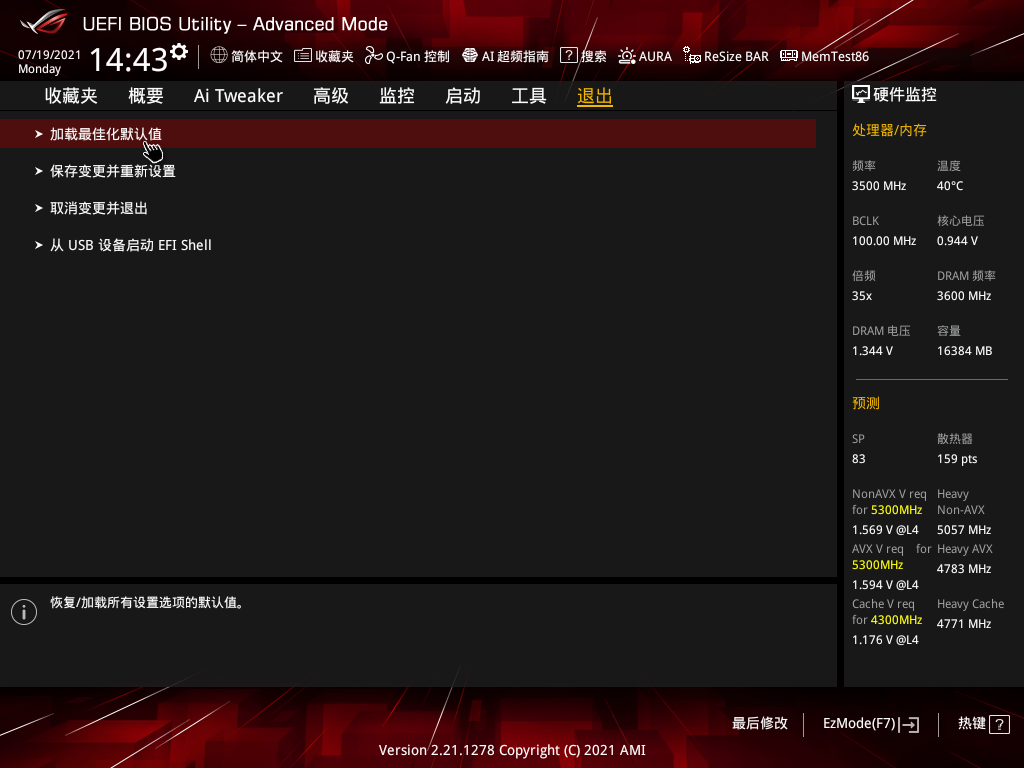The image size is (1024, 768).
Task: Click the 16384 MB capacity value
Action: (965, 351)
